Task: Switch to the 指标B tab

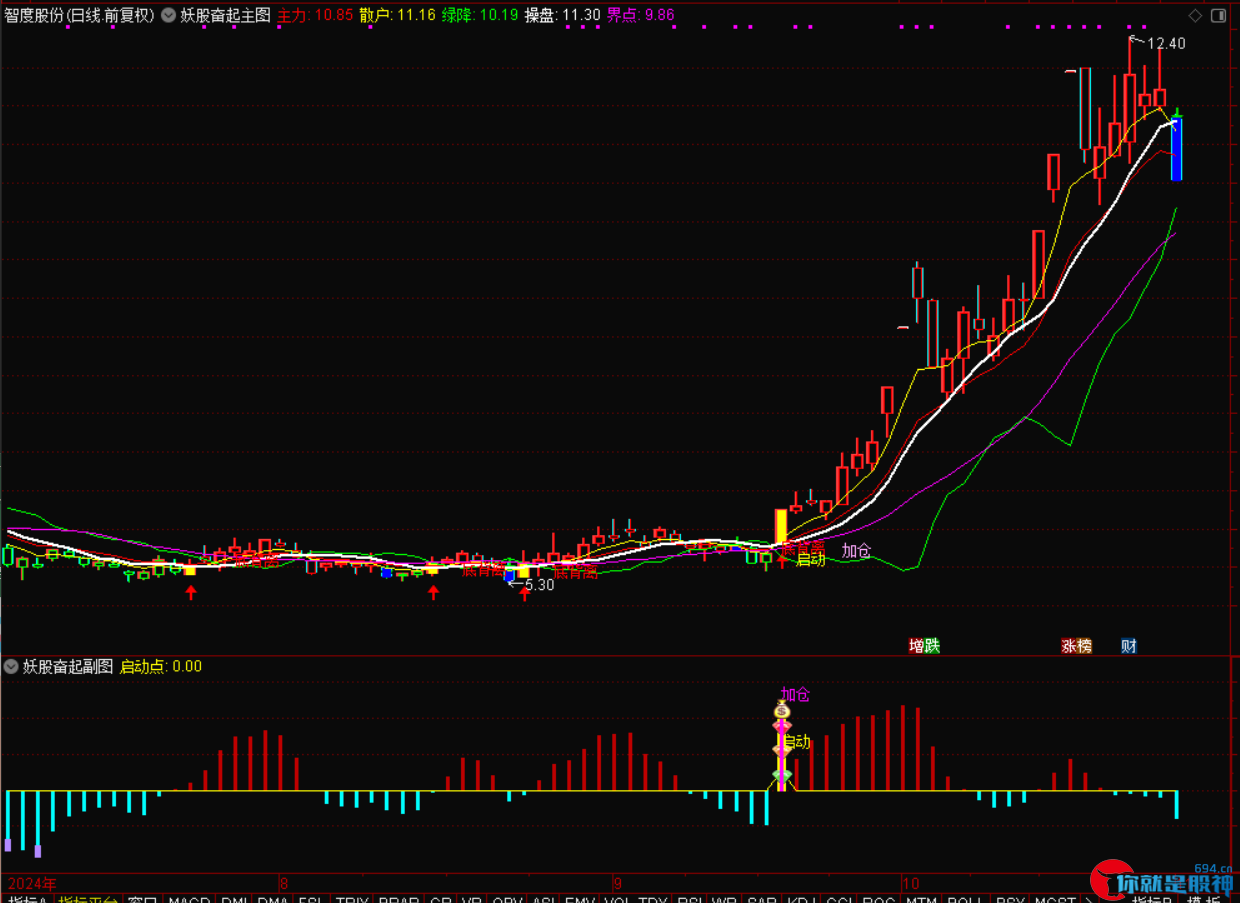Action: tap(1153, 899)
